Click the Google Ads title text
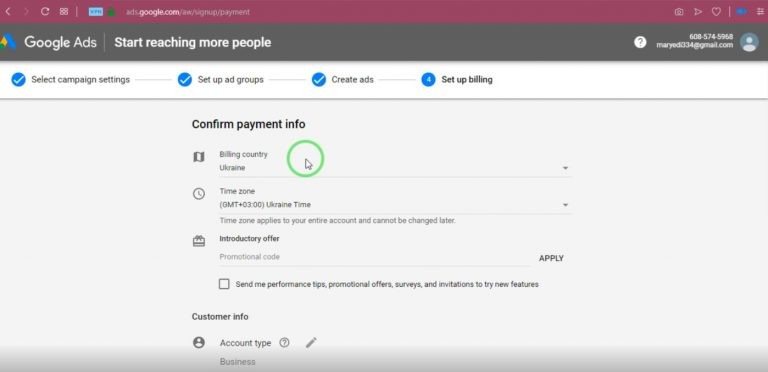Image resolution: width=768 pixels, height=372 pixels. point(60,42)
